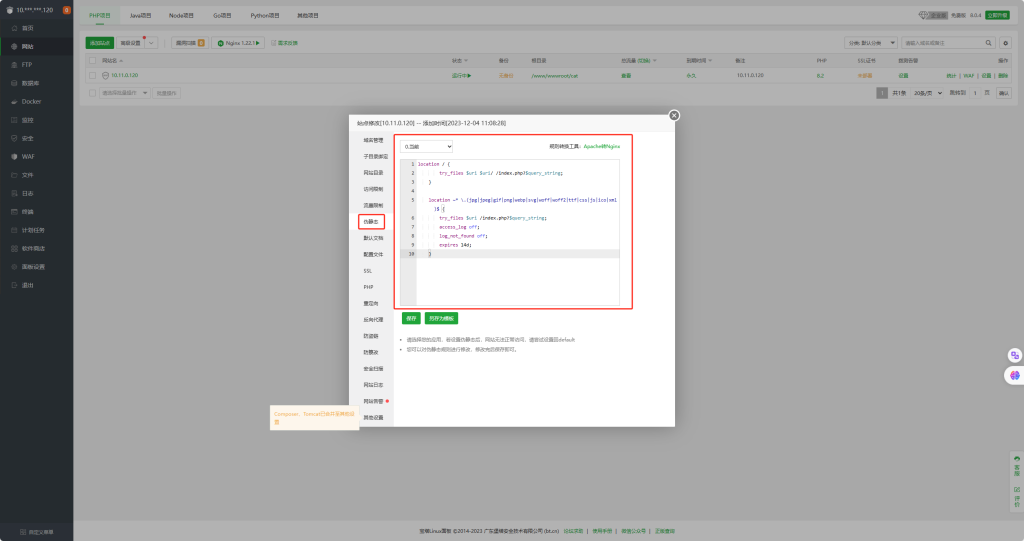Click the 评价 feedback side widget
The height and width of the screenshot is (541, 1024).
[1017, 497]
